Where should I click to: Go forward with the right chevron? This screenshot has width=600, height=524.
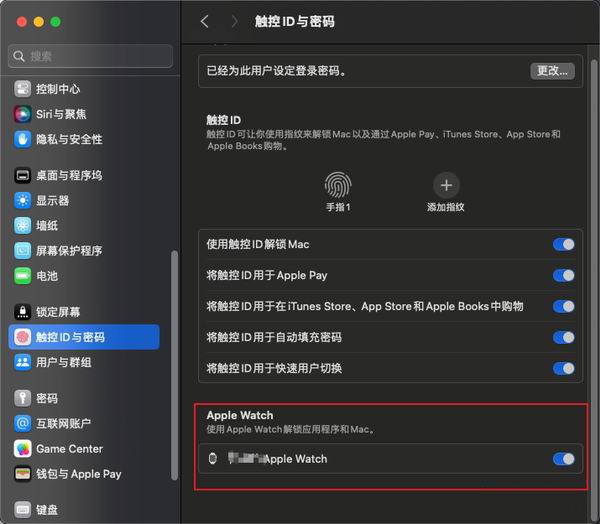(234, 21)
